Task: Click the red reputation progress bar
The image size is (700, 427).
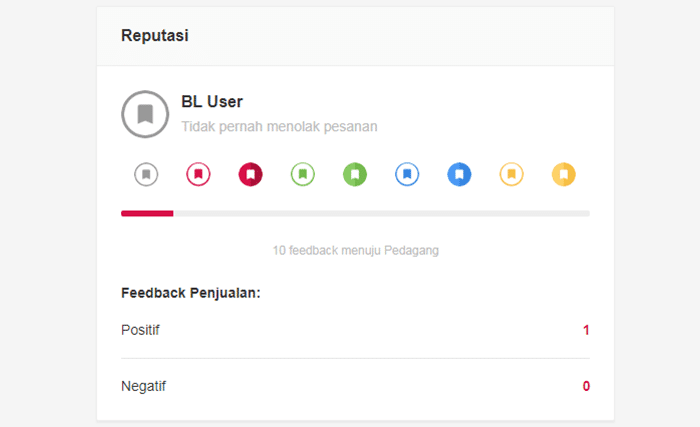Action: [147, 213]
